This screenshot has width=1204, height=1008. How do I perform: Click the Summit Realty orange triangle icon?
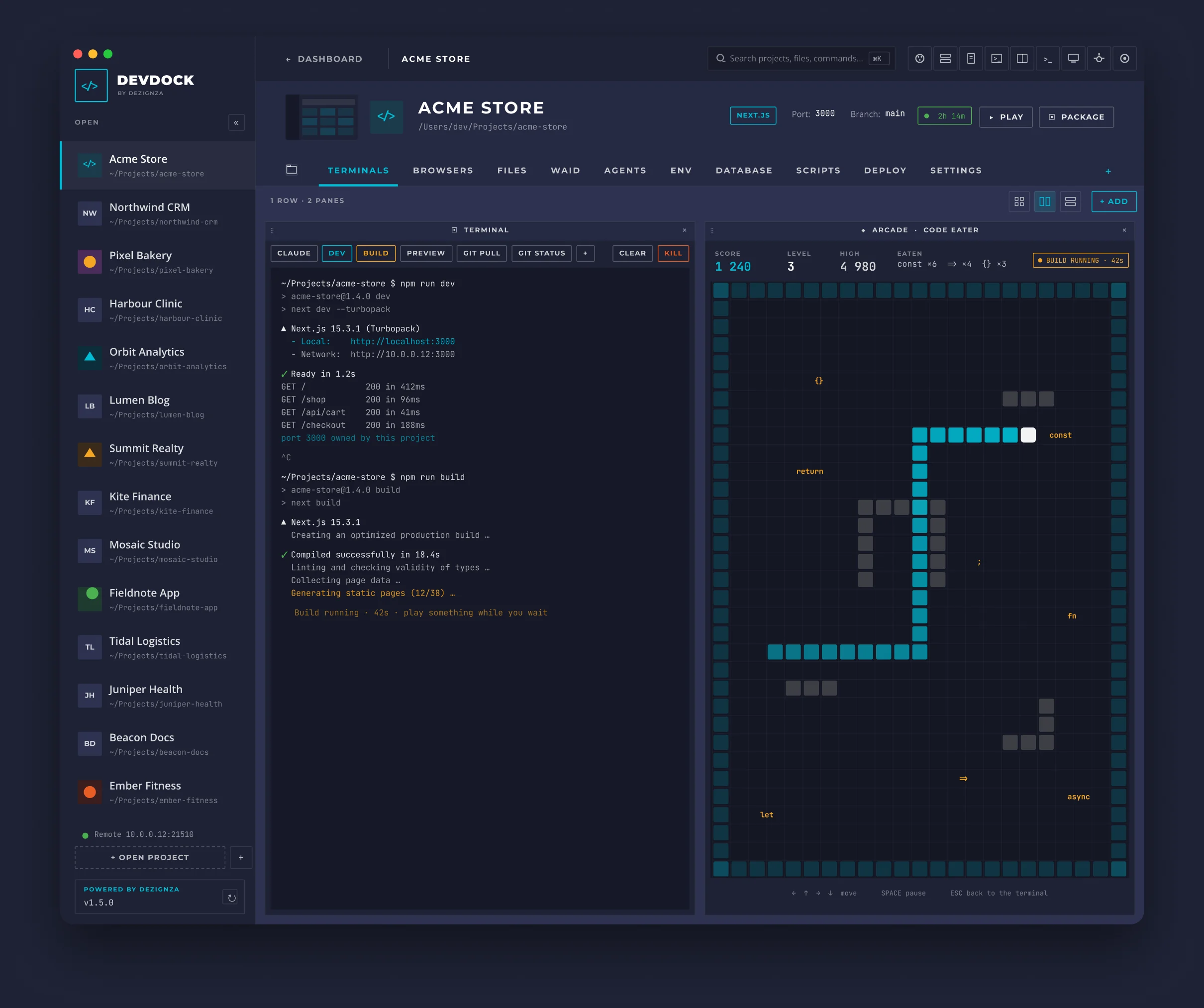90,454
